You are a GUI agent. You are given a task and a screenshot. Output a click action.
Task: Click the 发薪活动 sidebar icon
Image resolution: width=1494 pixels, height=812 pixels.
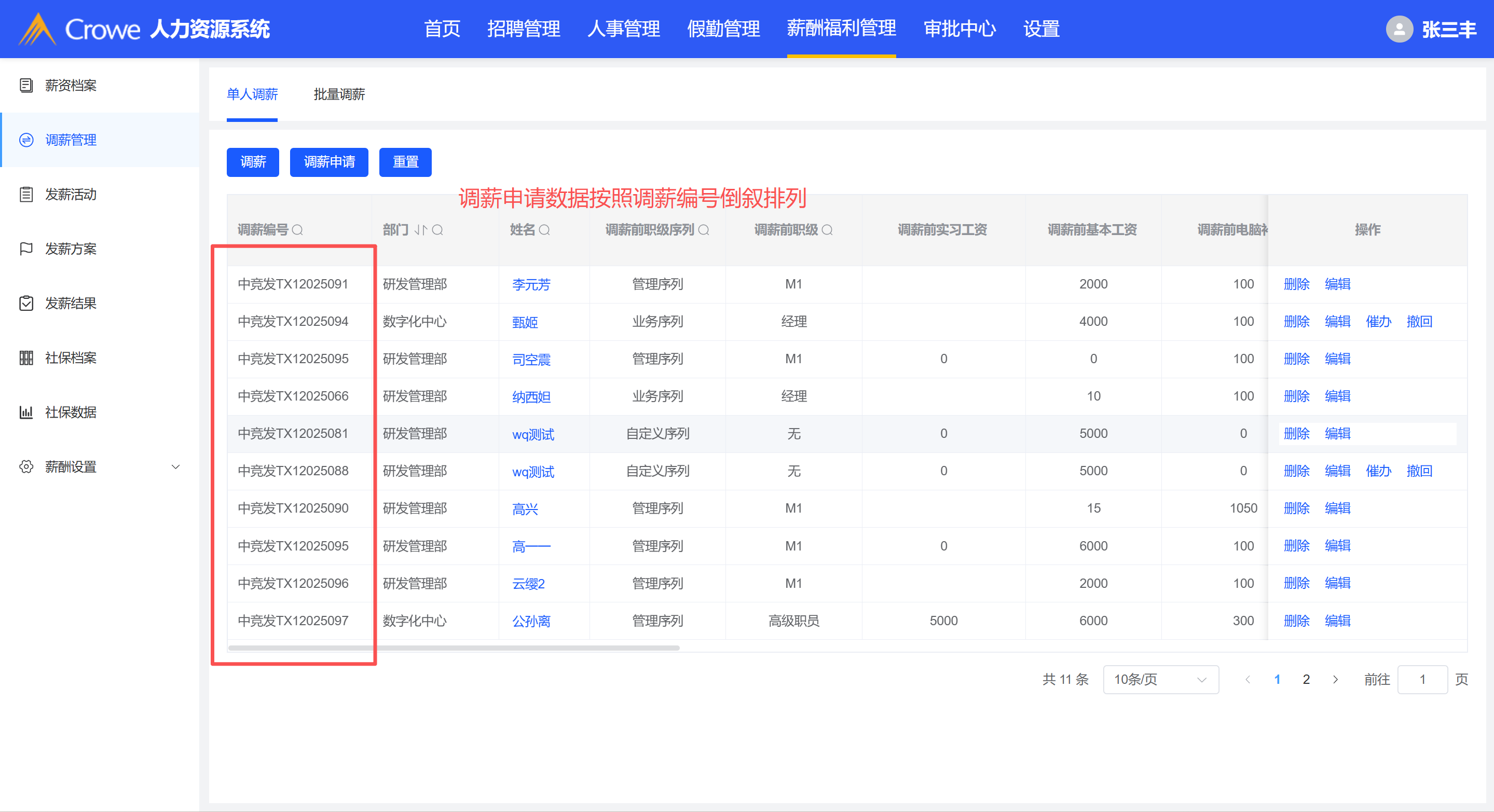click(x=26, y=194)
